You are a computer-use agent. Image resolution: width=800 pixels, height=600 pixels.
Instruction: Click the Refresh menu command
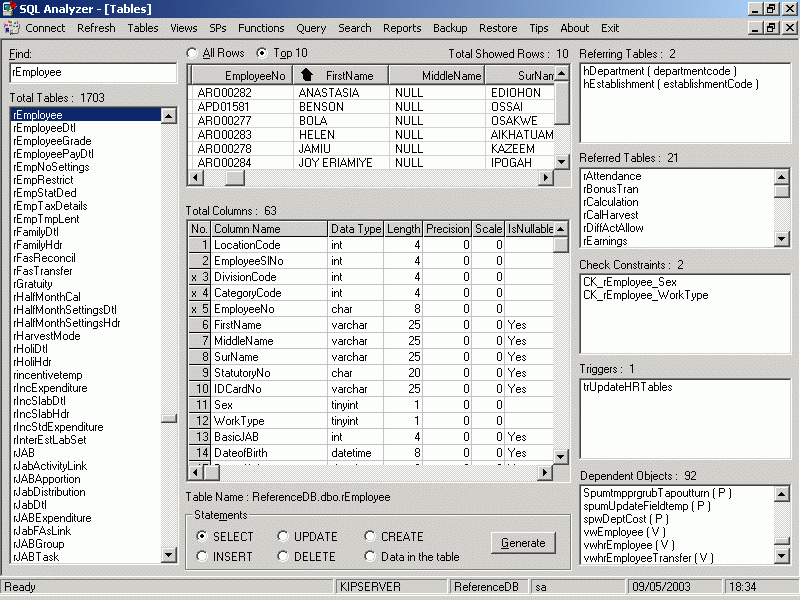pos(96,28)
